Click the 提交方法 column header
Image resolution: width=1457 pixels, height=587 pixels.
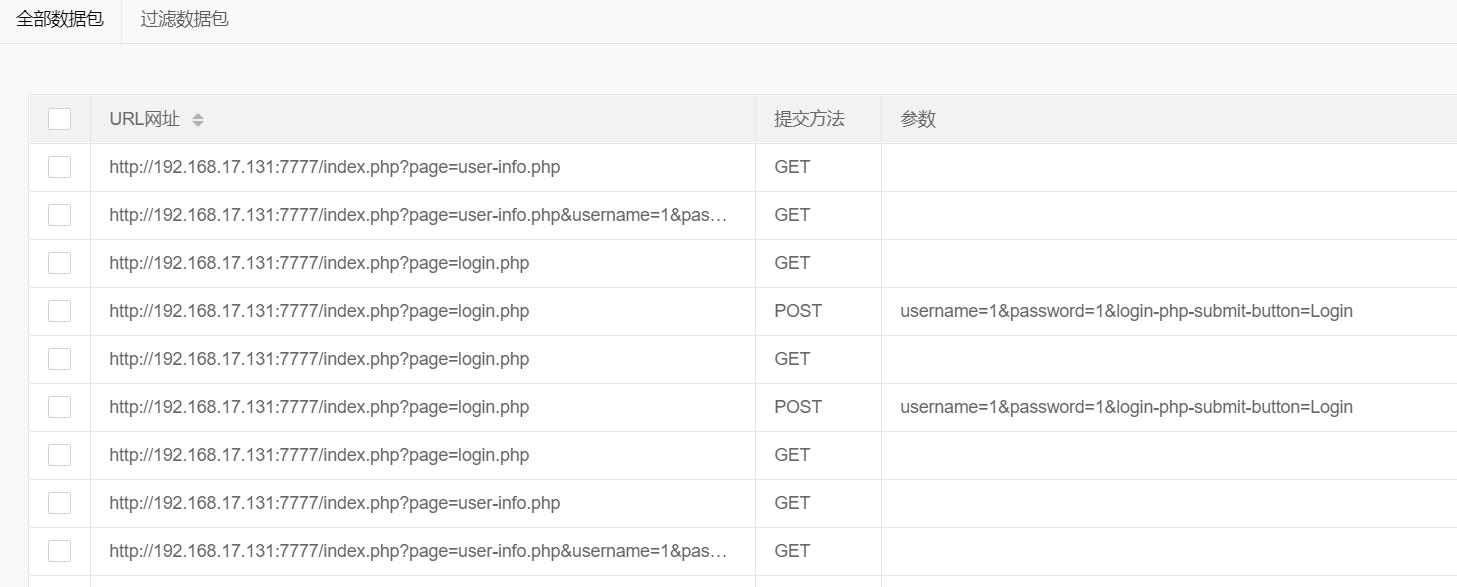coord(809,119)
